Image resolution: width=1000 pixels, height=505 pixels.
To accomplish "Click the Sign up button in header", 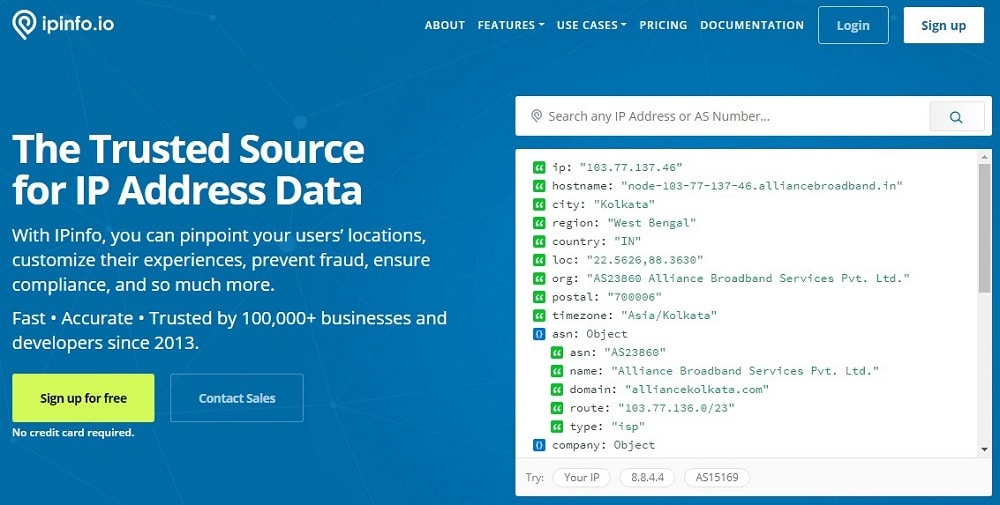I will pos(944,26).
